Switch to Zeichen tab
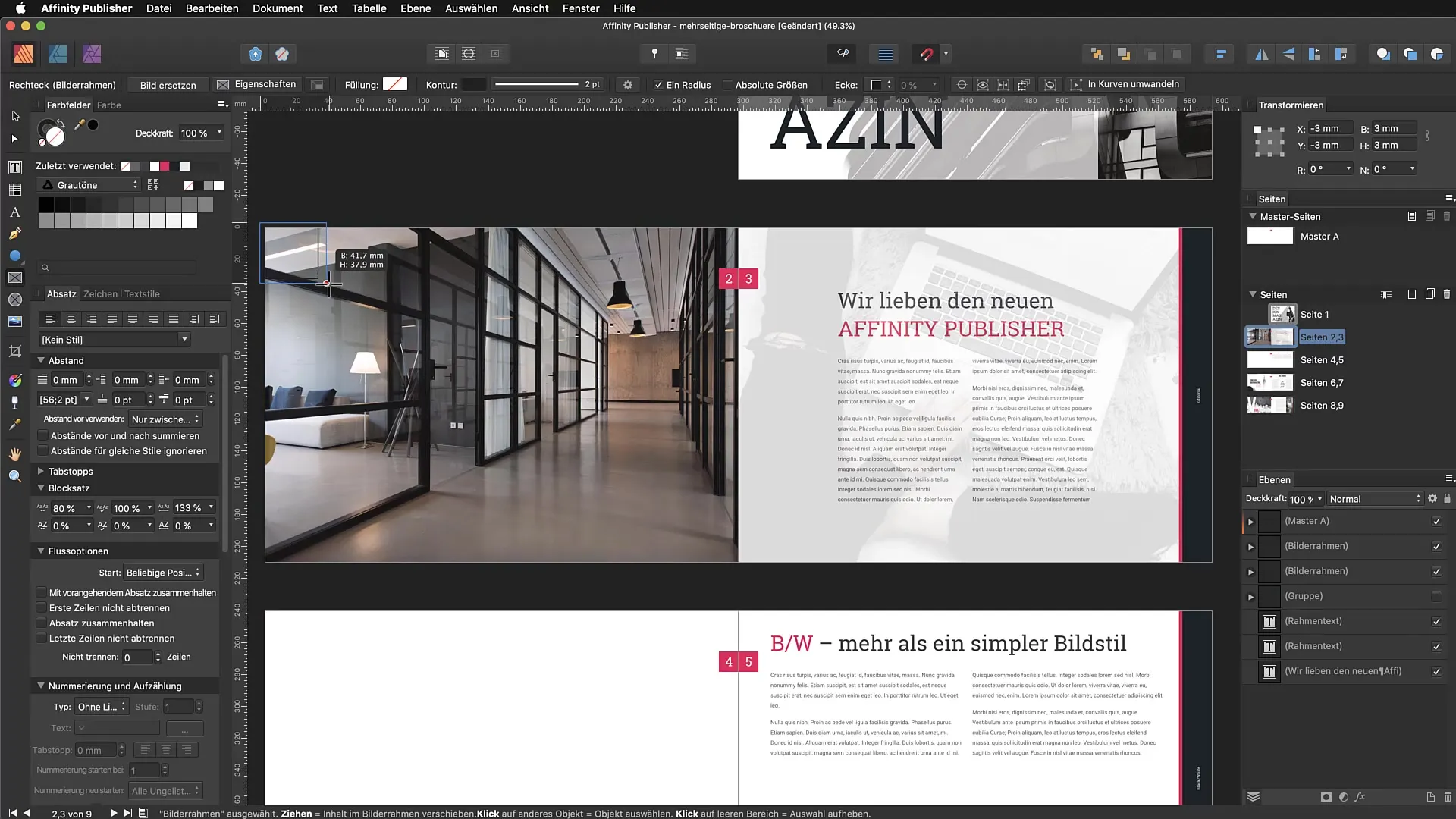The image size is (1456, 819). click(100, 294)
